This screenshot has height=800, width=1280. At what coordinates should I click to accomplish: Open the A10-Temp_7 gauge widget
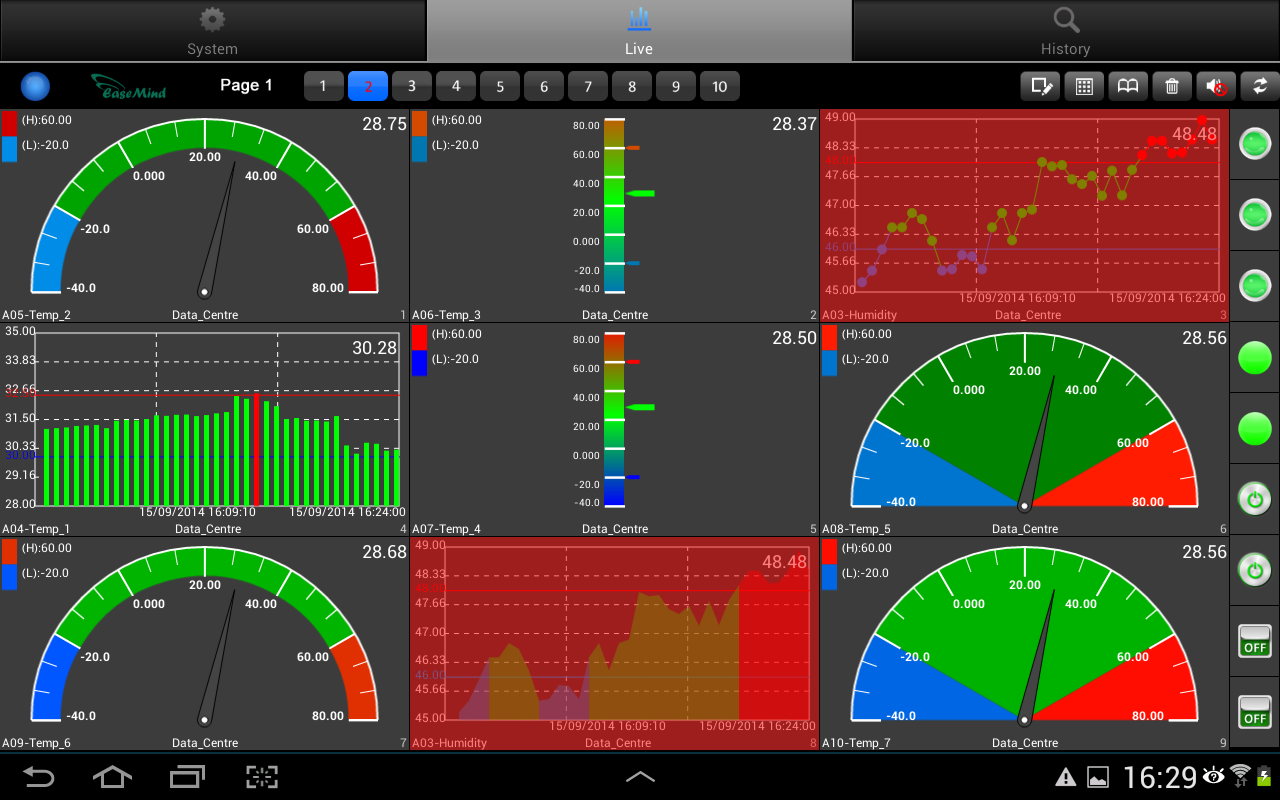point(1024,643)
